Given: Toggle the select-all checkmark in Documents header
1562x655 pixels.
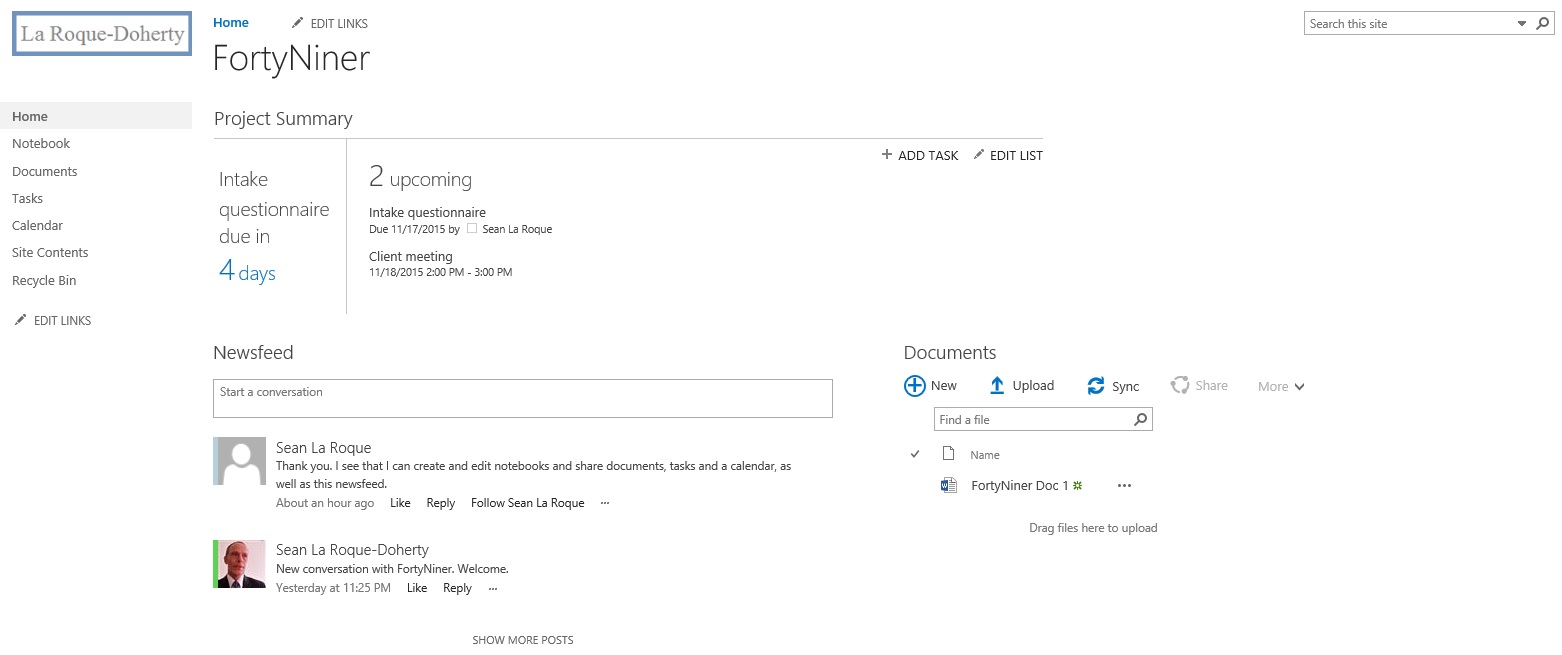Looking at the screenshot, I should point(914,454).
